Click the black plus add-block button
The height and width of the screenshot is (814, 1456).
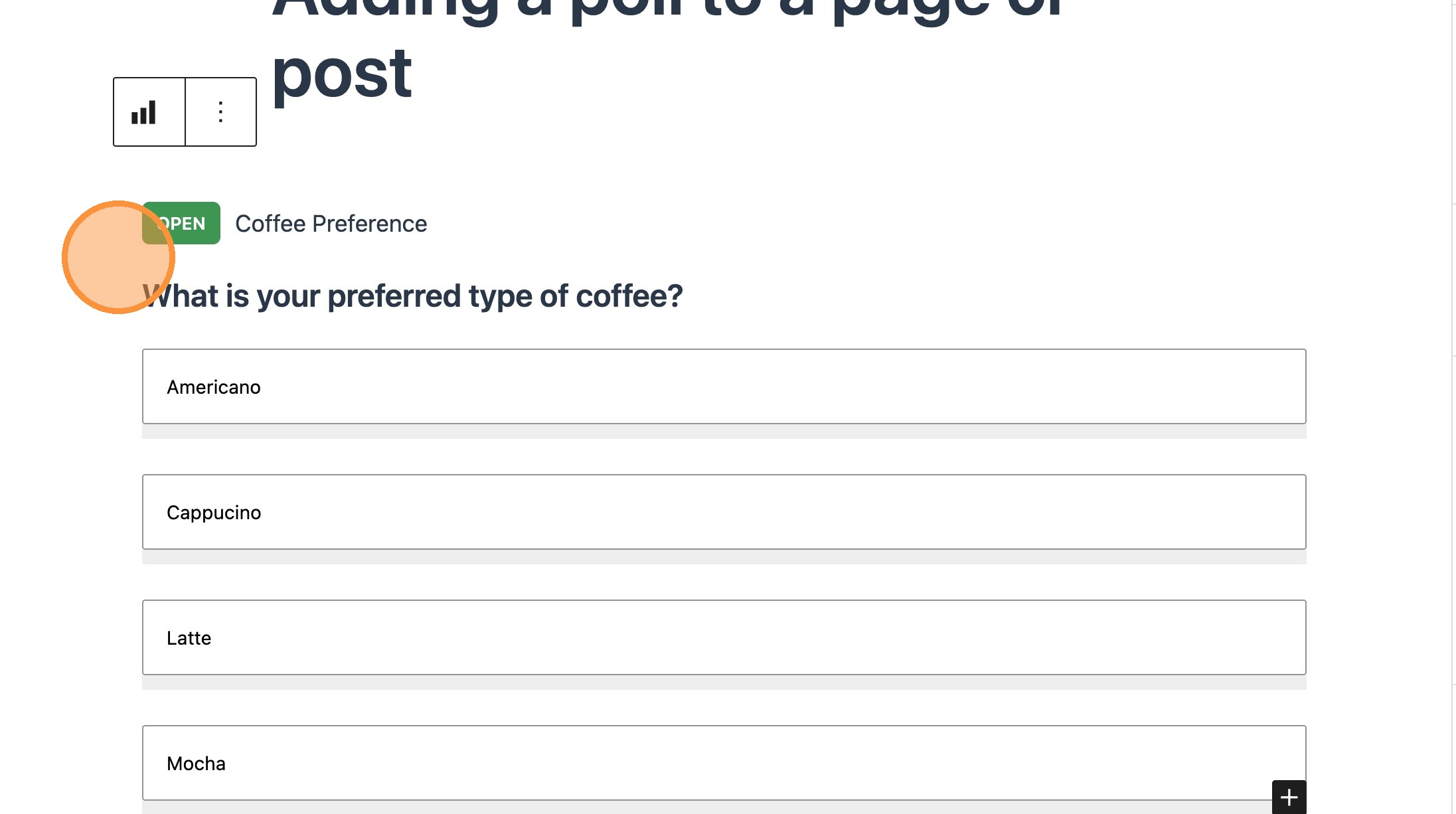click(x=1289, y=797)
